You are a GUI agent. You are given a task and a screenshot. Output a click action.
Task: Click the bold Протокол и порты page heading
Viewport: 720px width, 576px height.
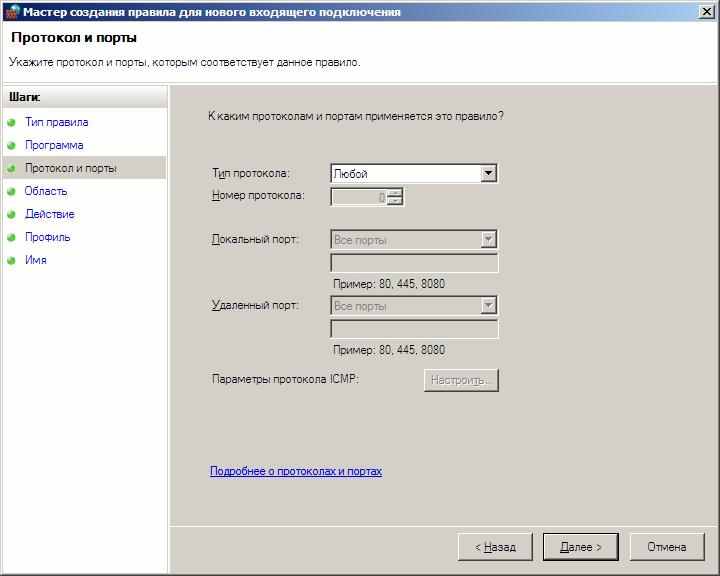click(x=74, y=38)
